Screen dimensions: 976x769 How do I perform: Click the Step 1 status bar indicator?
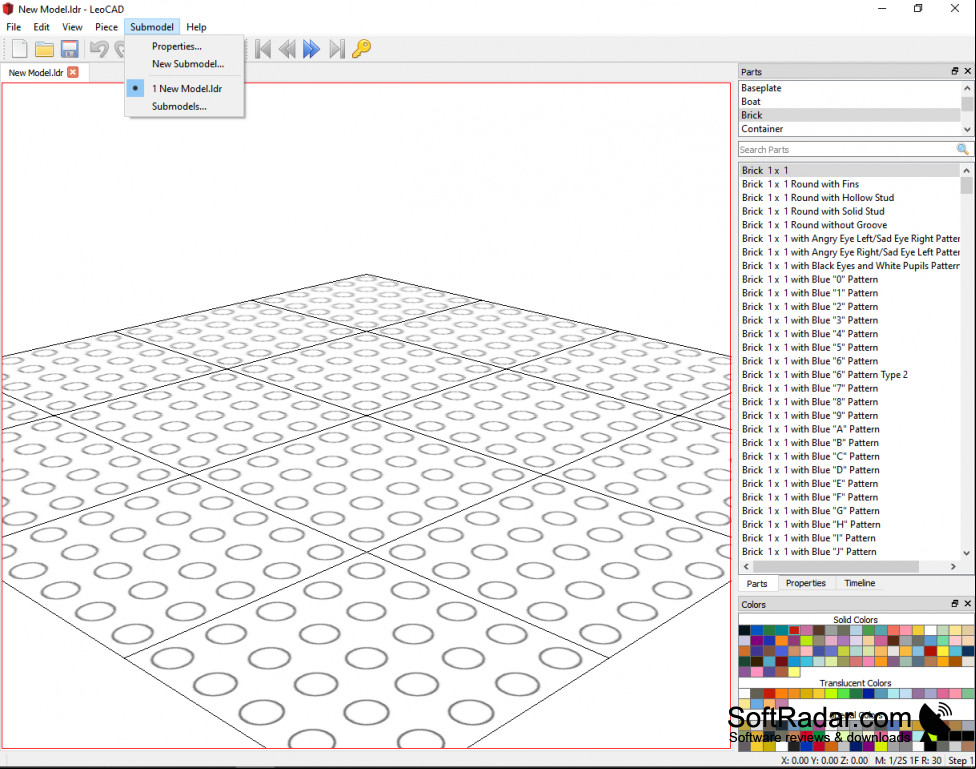pyautogui.click(x=960, y=760)
